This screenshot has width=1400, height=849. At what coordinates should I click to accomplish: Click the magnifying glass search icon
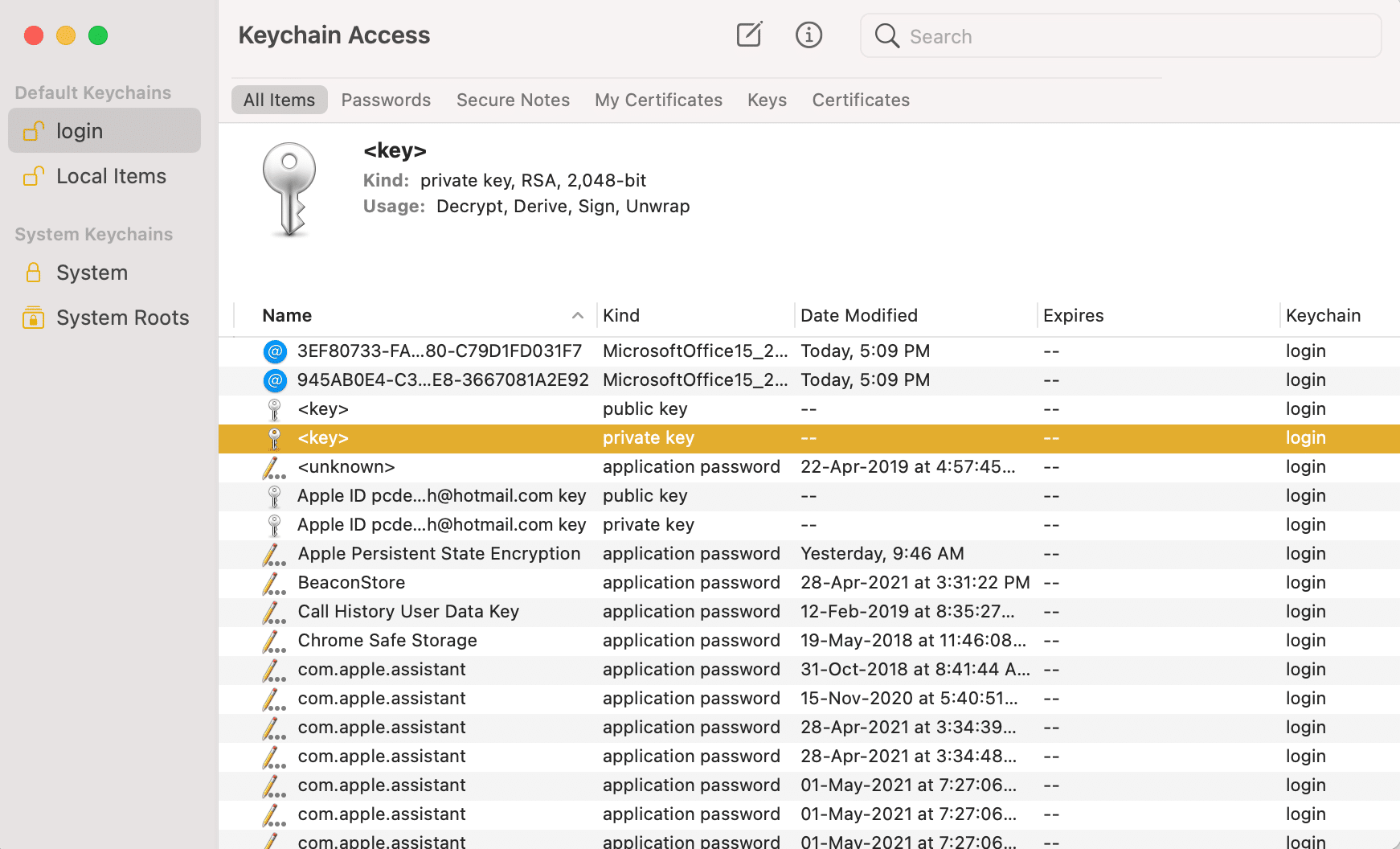(886, 36)
